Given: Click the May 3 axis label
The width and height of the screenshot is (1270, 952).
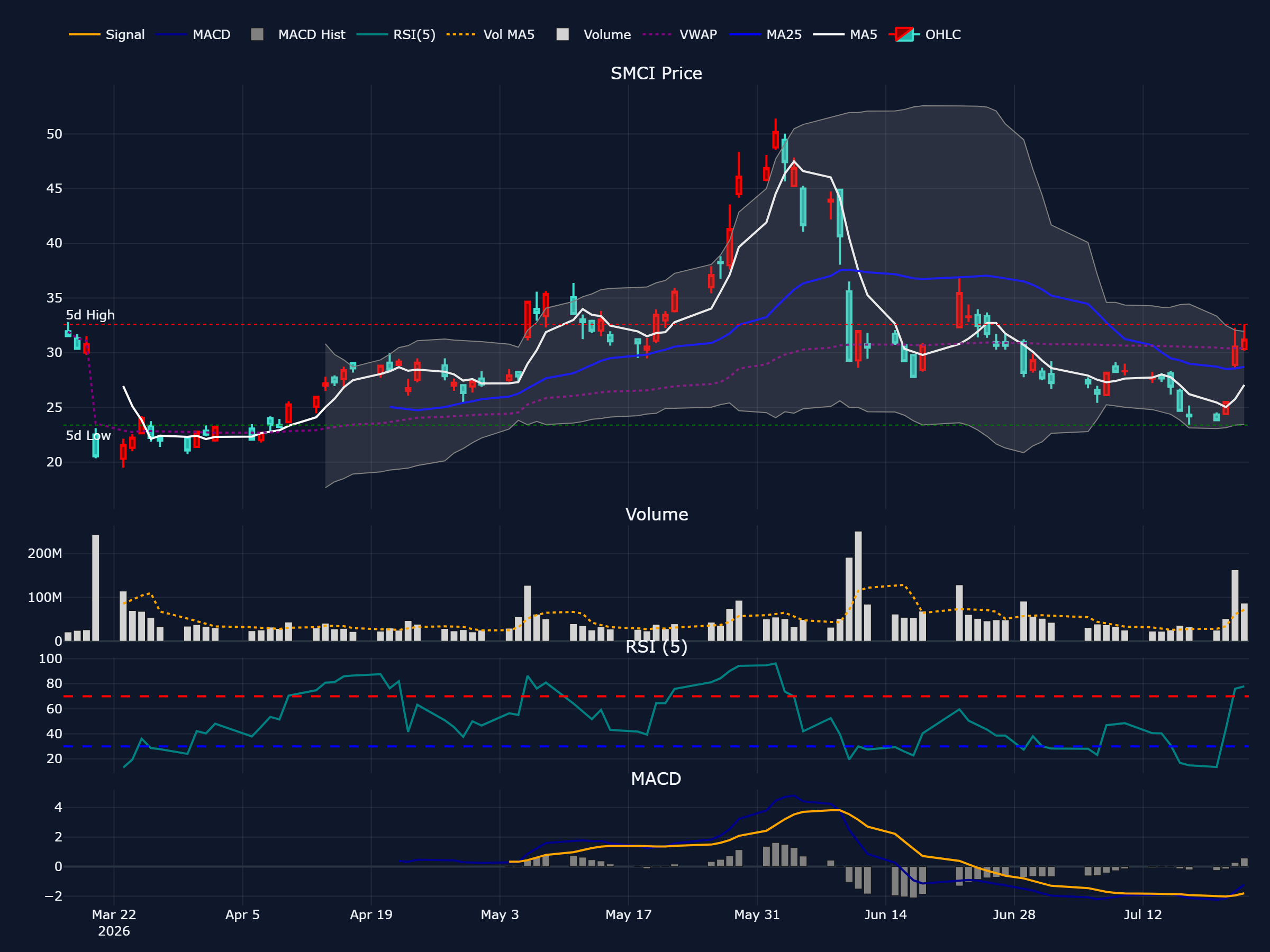Looking at the screenshot, I should (500, 914).
